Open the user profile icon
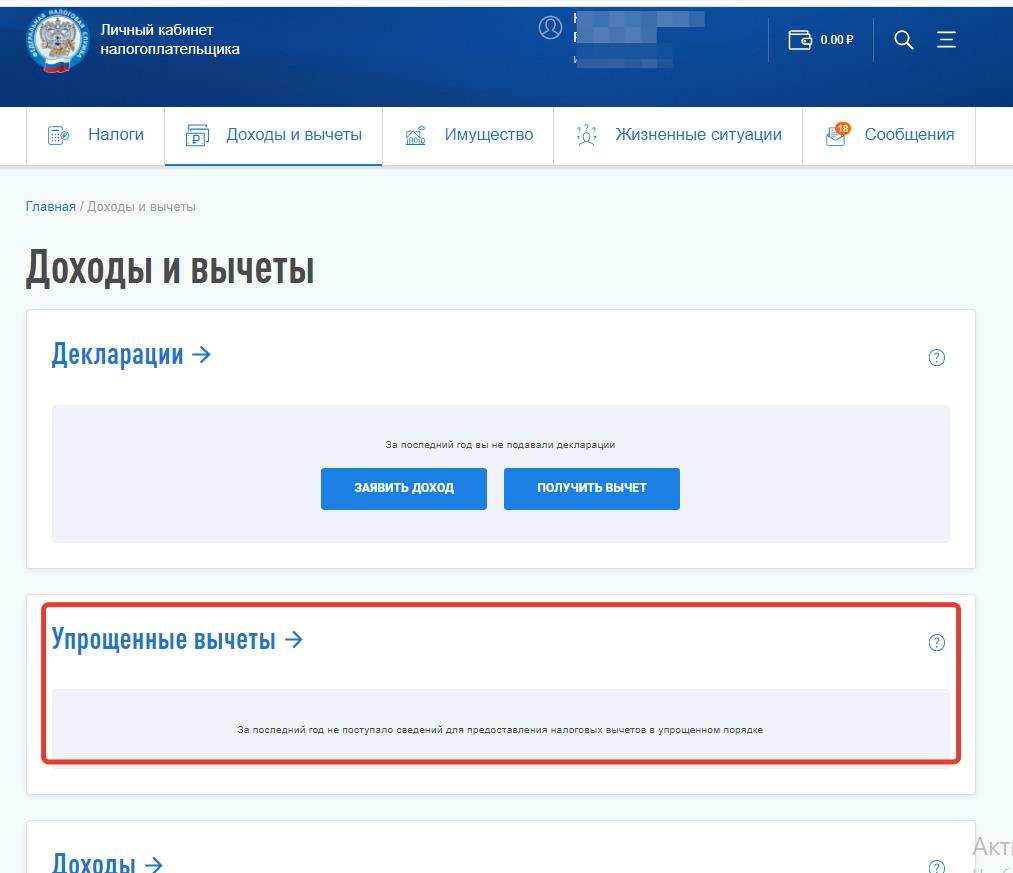The width and height of the screenshot is (1013, 873). tap(550, 28)
